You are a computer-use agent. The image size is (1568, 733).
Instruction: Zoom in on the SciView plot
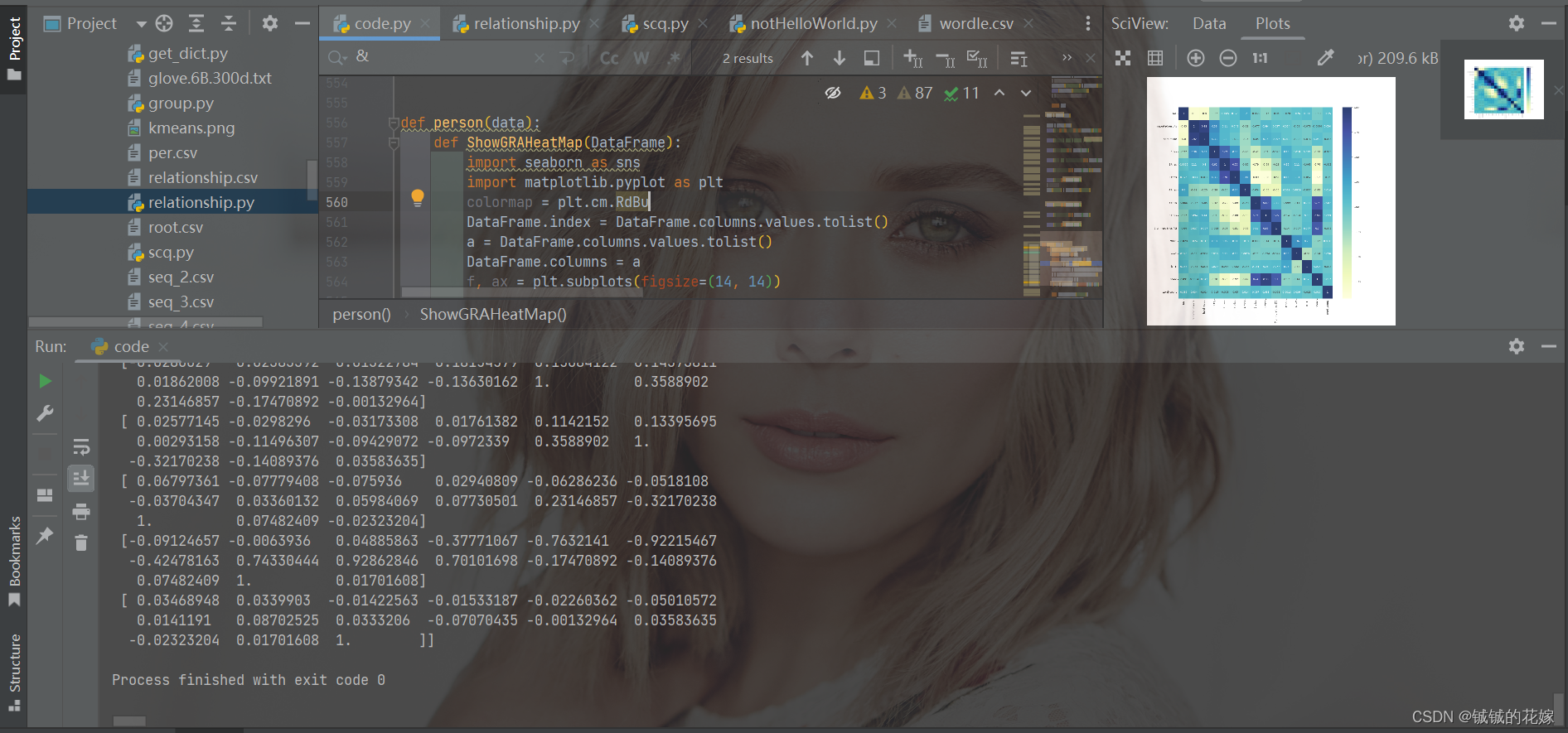coord(1195,58)
